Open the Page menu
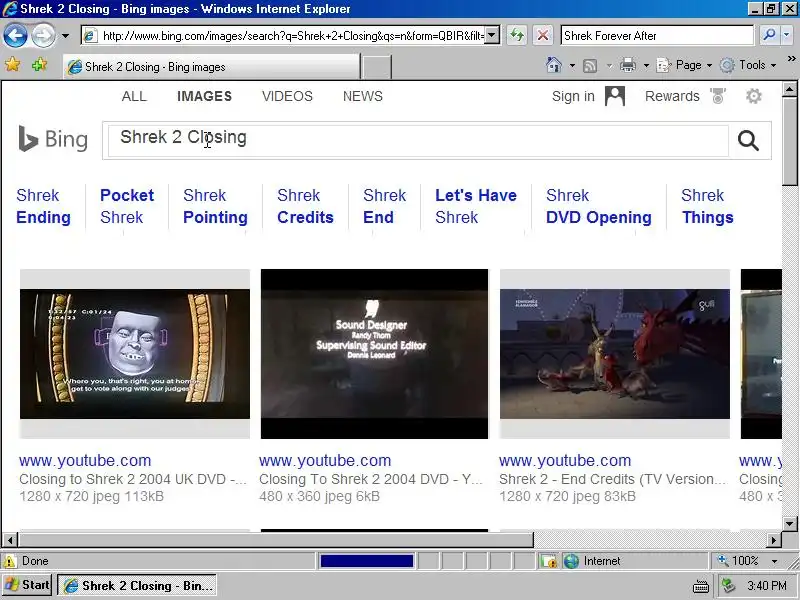 (684, 65)
